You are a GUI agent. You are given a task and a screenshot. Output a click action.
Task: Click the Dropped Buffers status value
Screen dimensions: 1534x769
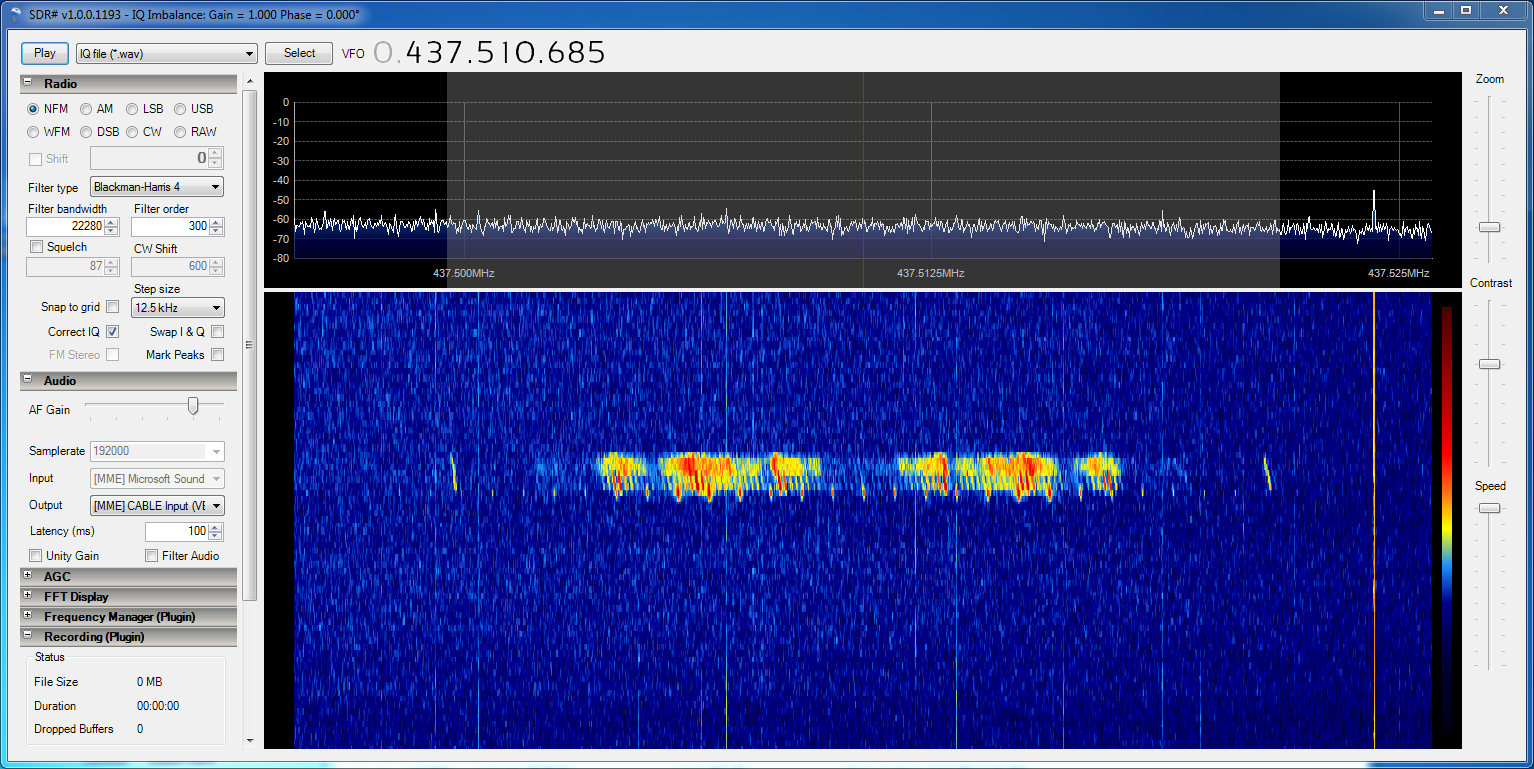(140, 729)
